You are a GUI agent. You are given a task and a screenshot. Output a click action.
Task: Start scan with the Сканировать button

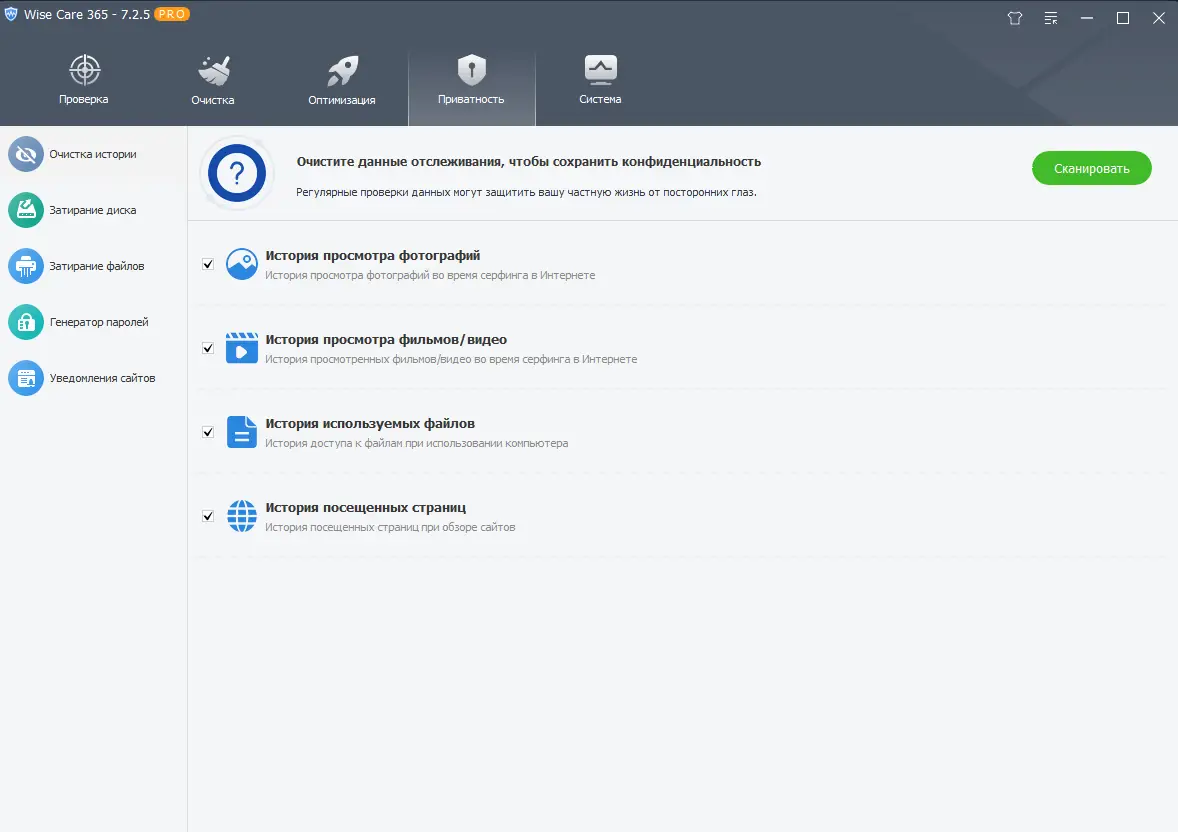point(1092,168)
